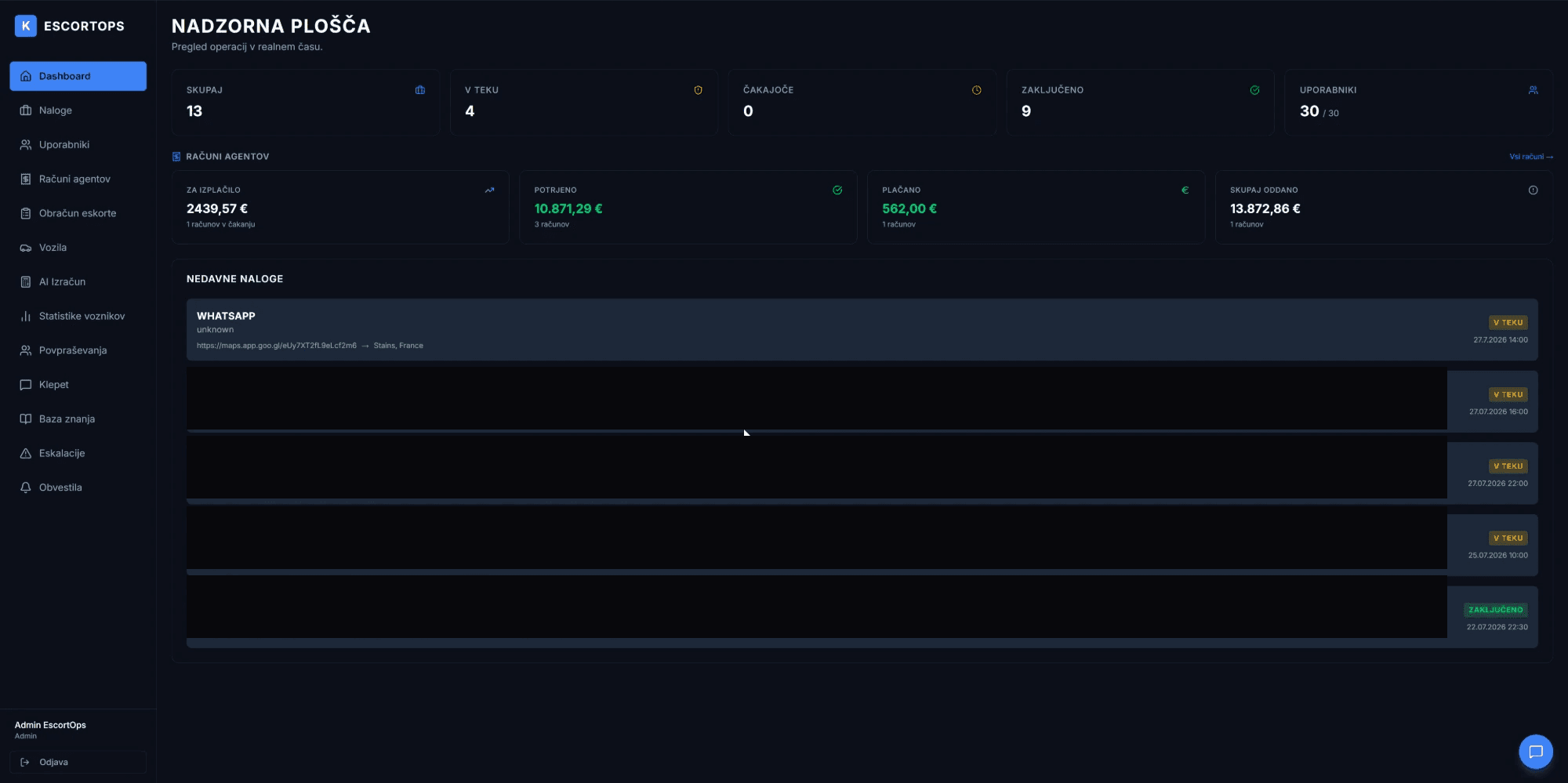Click V TEKU badge dated 25.07.2026 10:00
1568x783 pixels.
[x=1508, y=538]
